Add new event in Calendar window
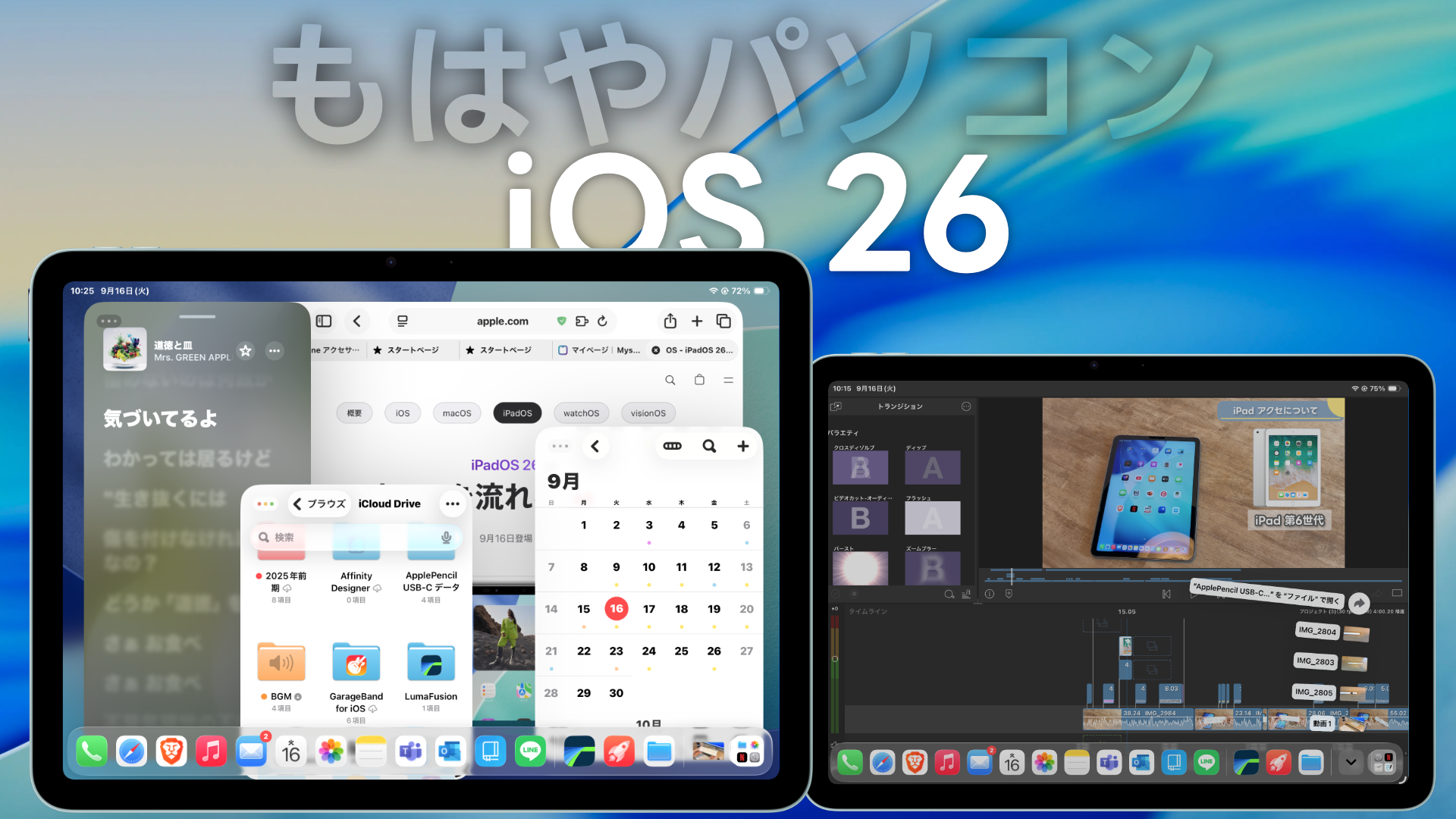This screenshot has width=1456, height=819. point(743,446)
